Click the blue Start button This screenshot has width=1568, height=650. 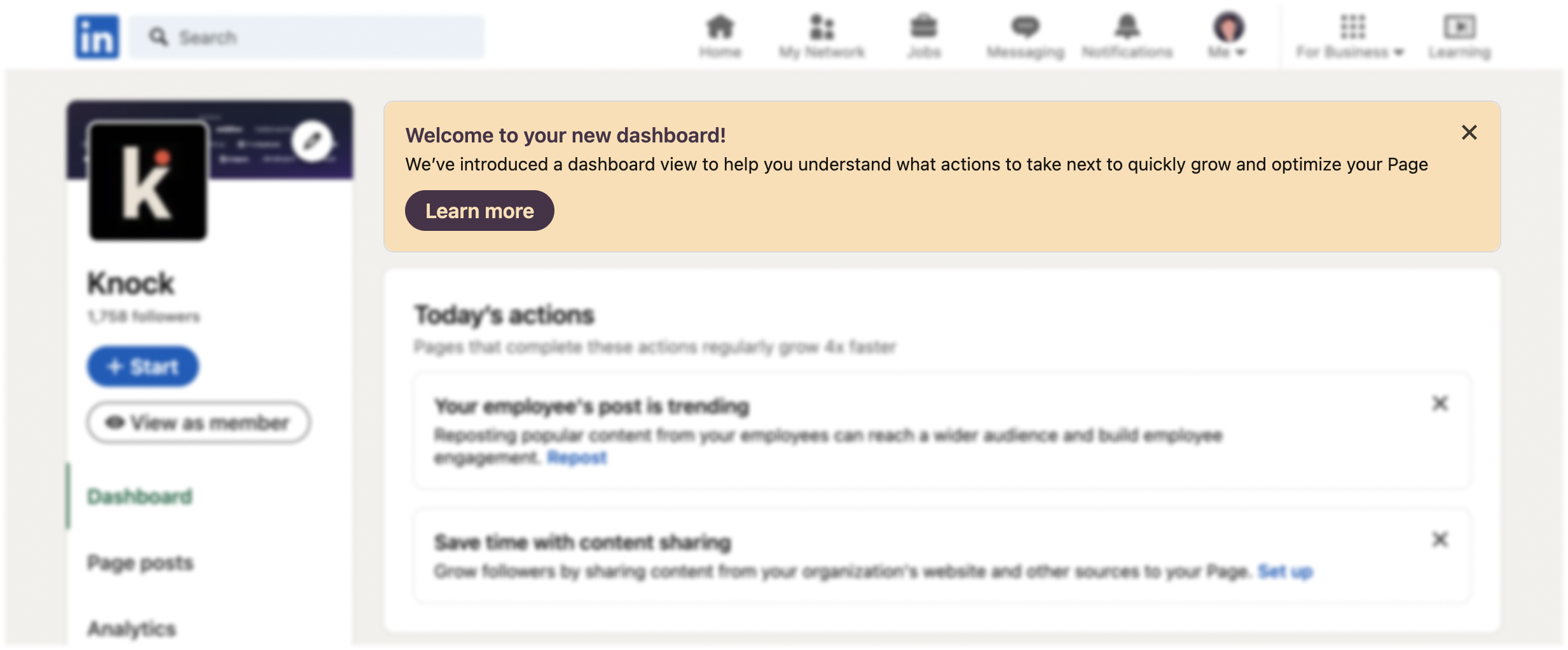tap(143, 366)
